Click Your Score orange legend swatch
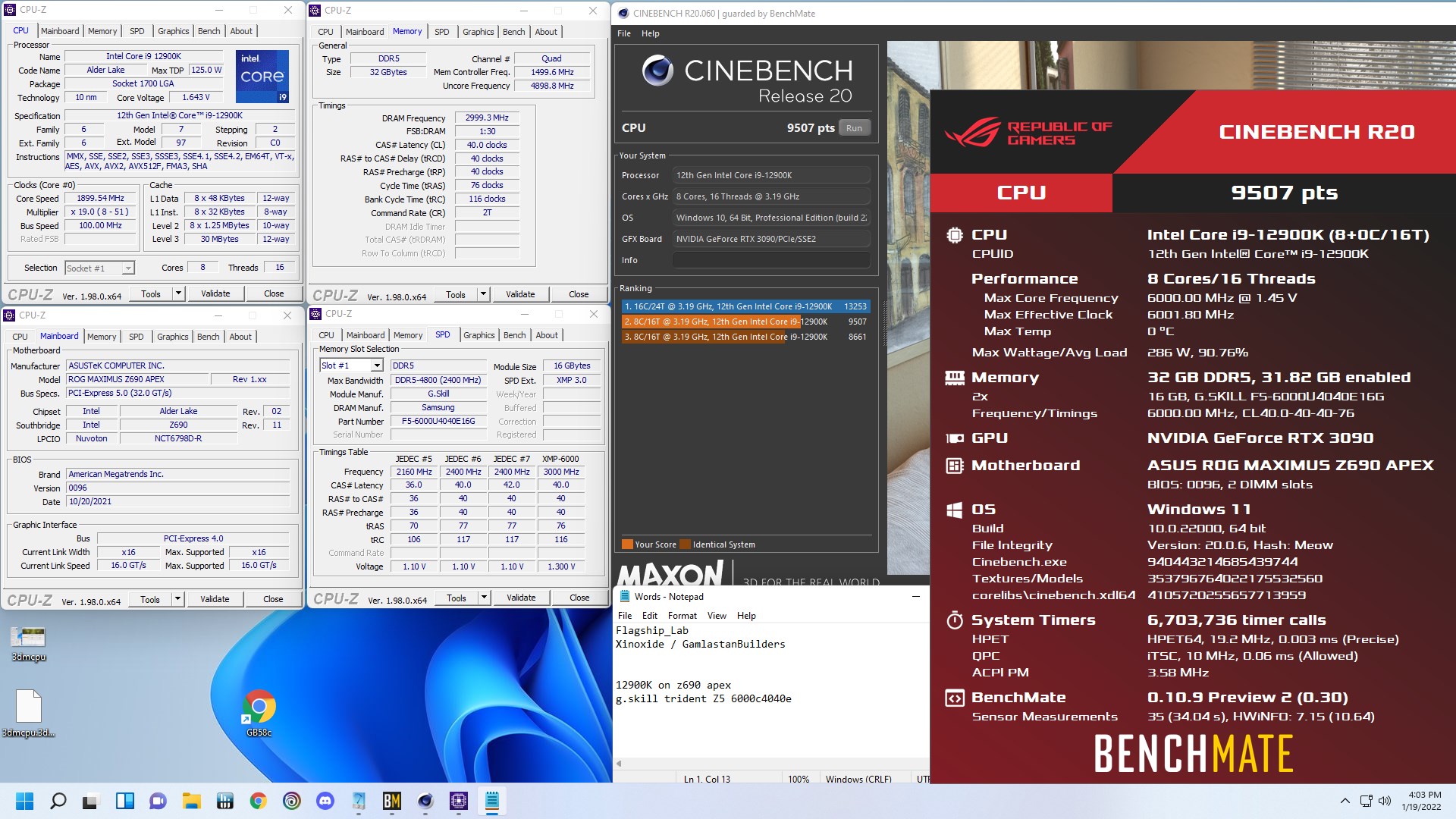This screenshot has width=1456, height=819. click(x=627, y=544)
